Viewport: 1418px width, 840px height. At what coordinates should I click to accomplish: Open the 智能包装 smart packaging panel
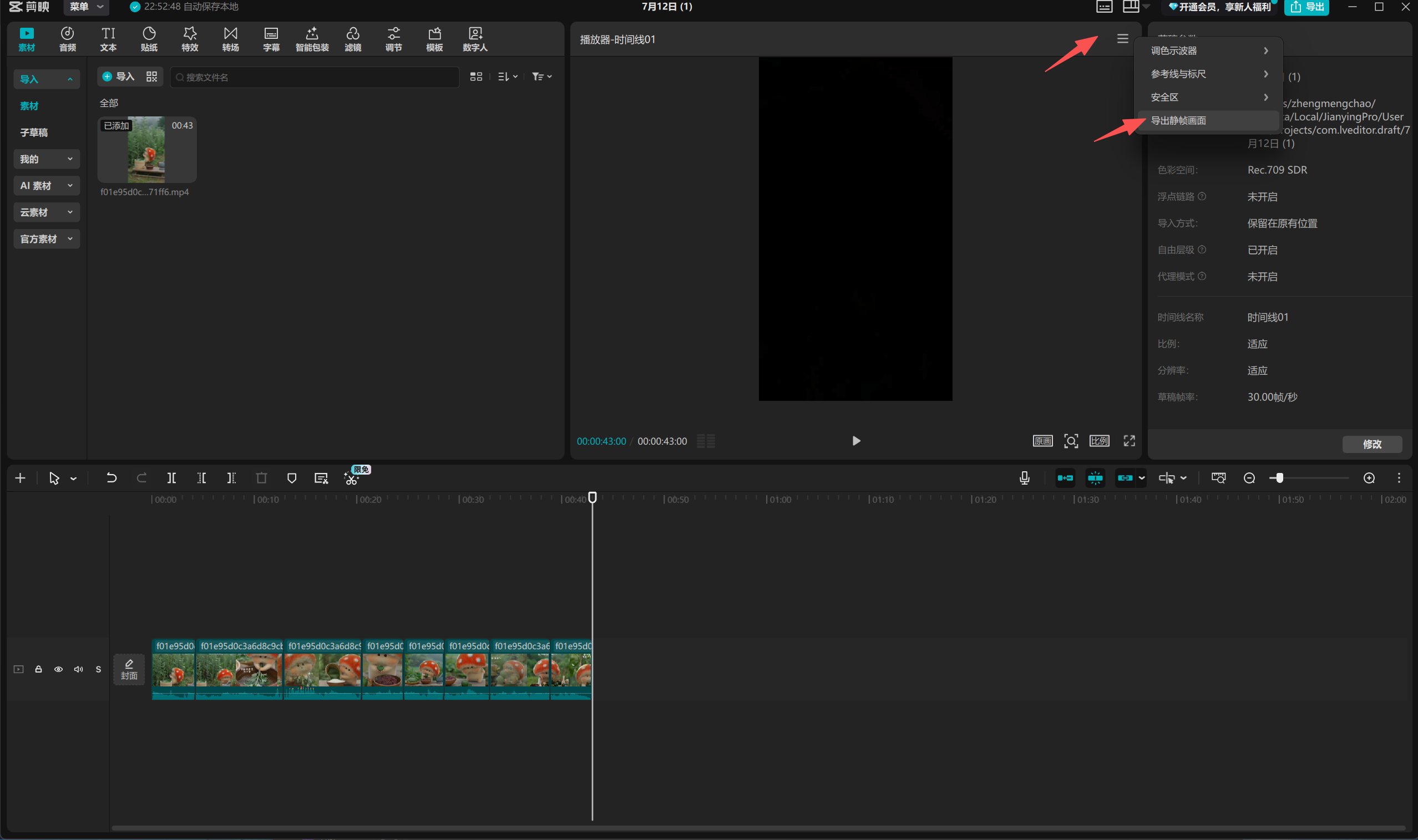point(312,39)
